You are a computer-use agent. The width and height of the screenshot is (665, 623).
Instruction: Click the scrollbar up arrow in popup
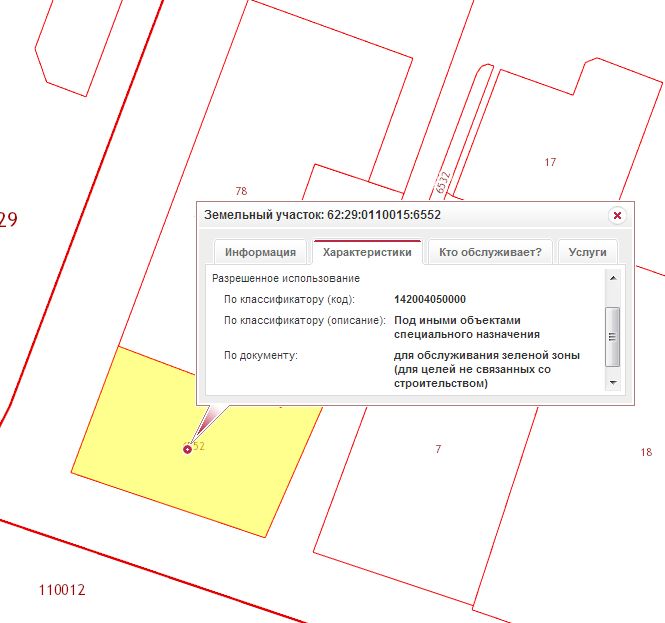tap(613, 278)
